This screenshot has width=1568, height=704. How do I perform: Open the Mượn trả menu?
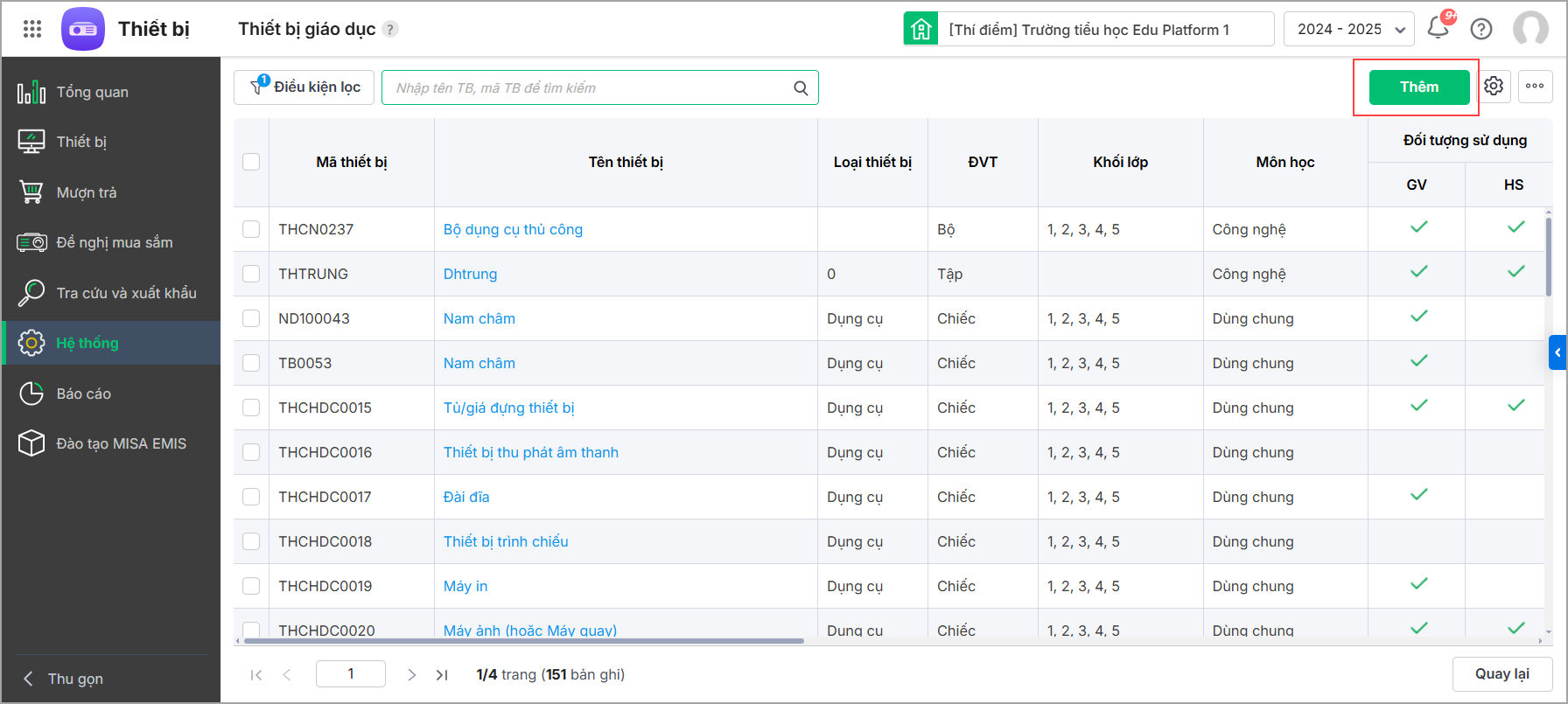[x=87, y=192]
